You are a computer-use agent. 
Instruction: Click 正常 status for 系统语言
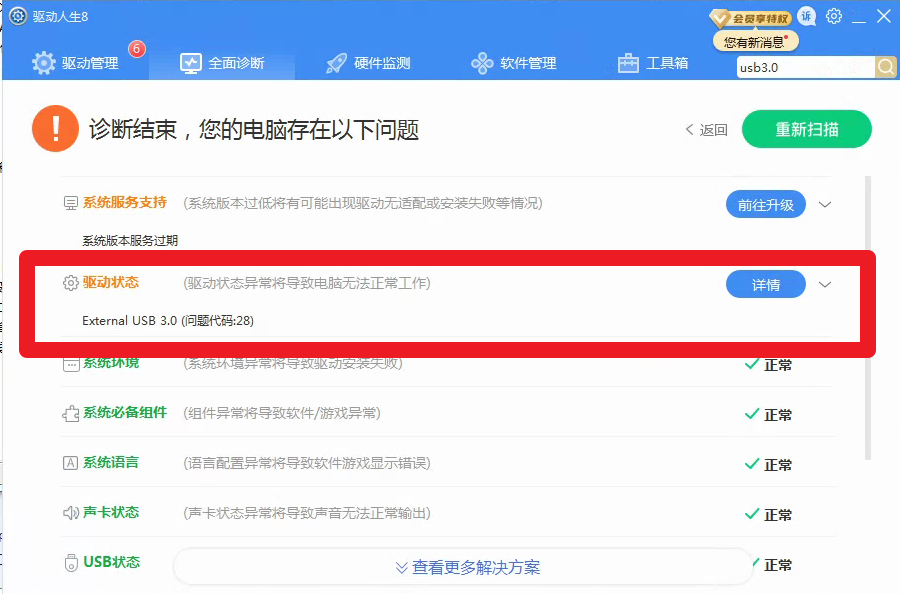(x=769, y=464)
